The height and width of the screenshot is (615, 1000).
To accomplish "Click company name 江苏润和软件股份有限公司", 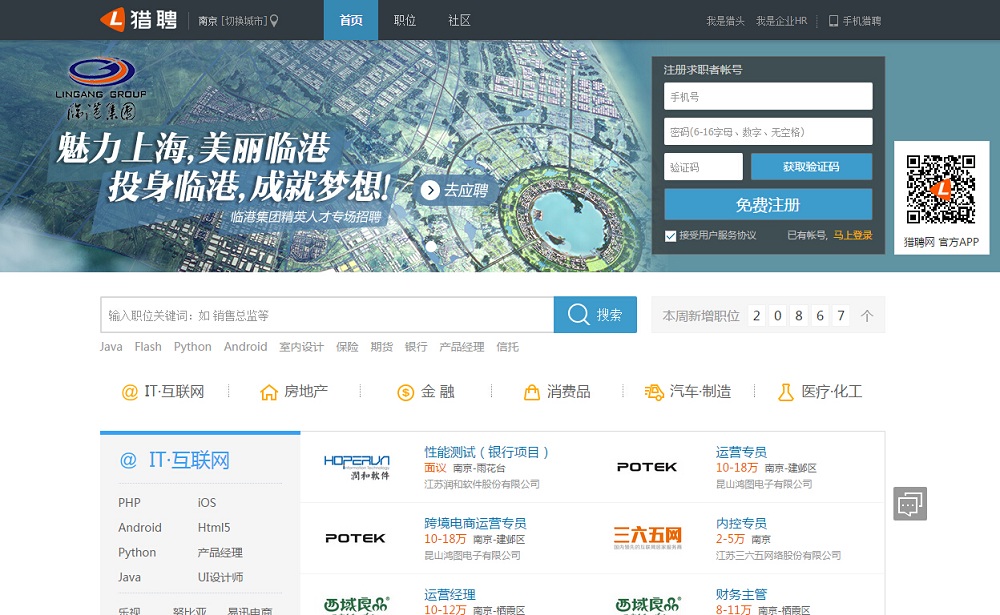I will [482, 484].
